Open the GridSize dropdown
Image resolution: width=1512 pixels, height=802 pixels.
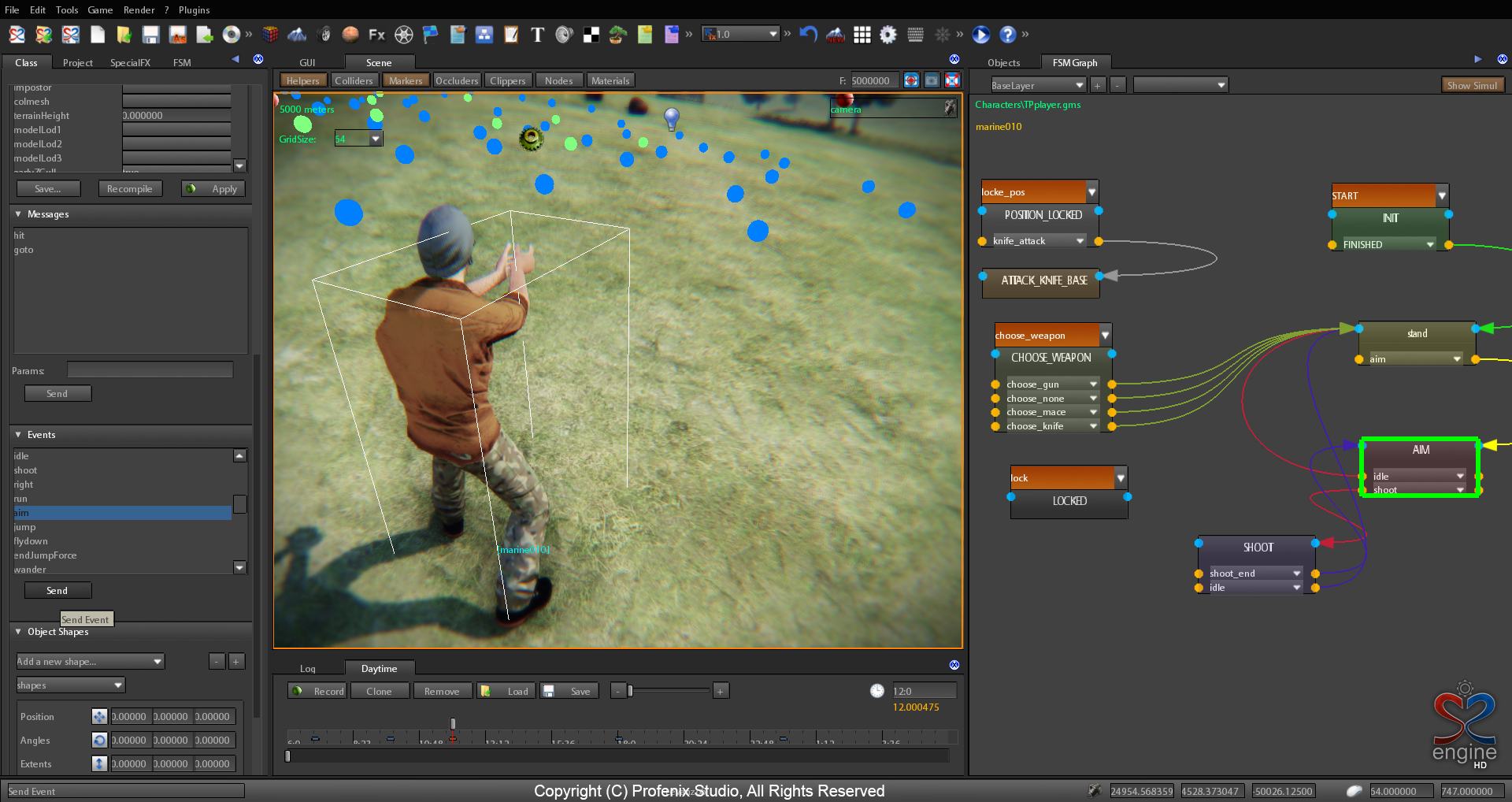376,139
